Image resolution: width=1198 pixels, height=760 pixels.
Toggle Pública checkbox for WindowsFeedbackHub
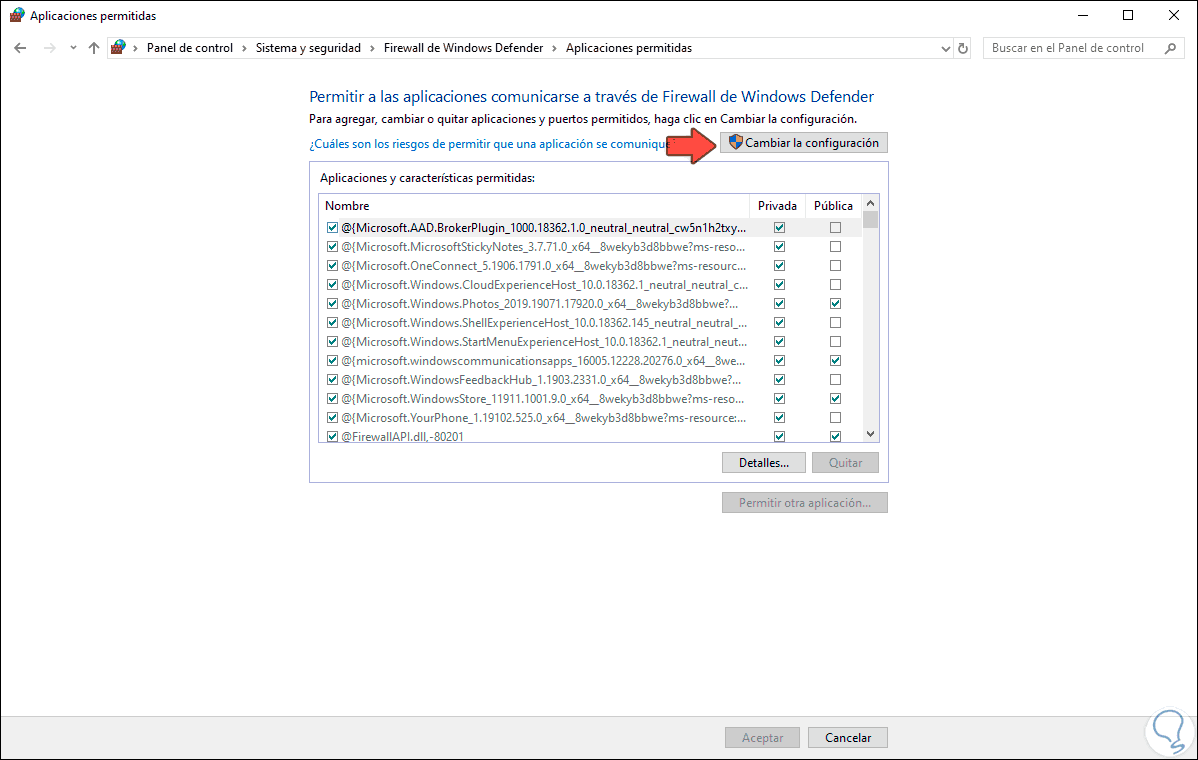835,380
